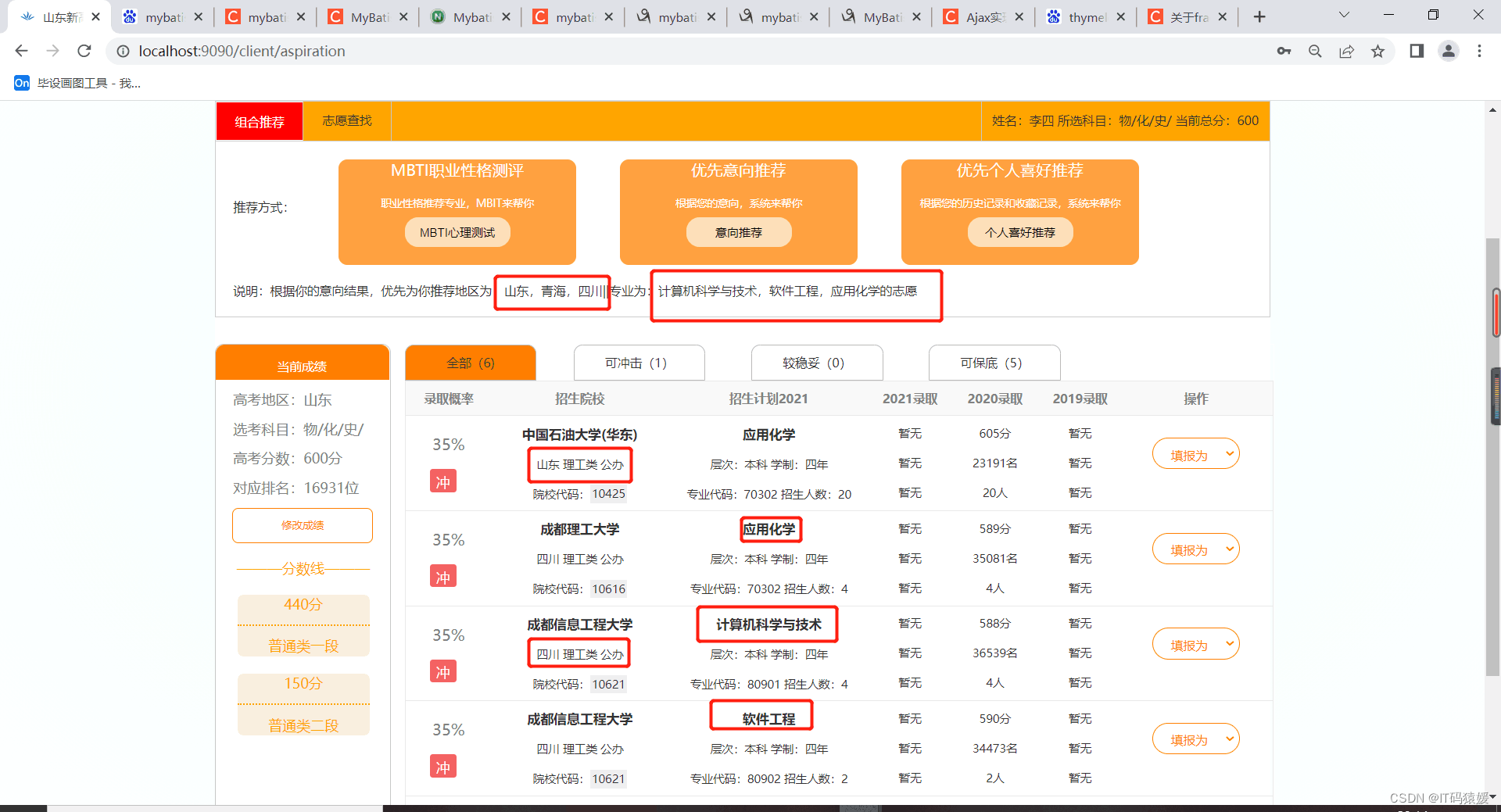Open the user profile avatar
Screen dimensions: 1501x812
(1449, 51)
